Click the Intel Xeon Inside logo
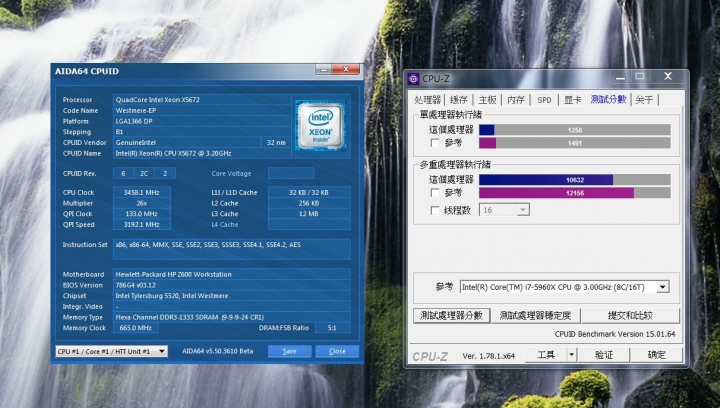 (x=320, y=126)
